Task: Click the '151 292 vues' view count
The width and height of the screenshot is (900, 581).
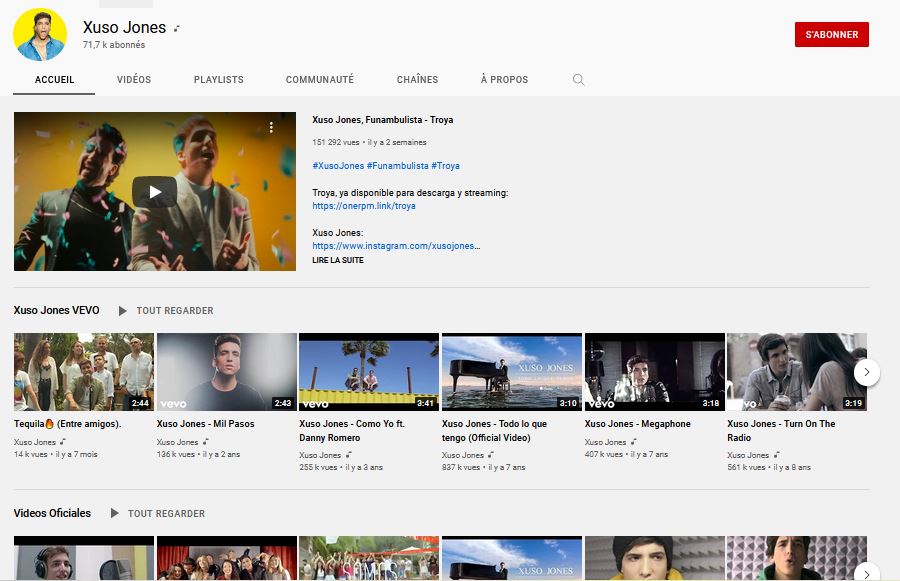Action: coord(336,142)
